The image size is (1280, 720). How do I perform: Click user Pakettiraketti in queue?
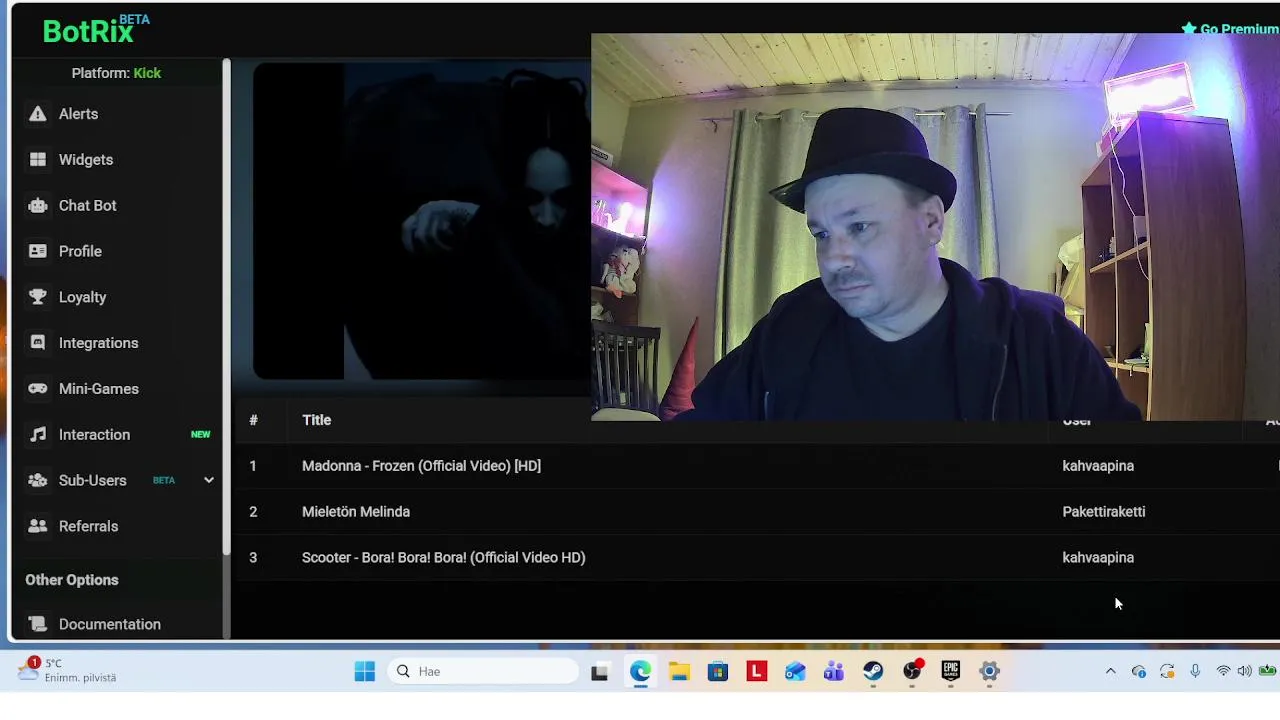coord(1104,512)
